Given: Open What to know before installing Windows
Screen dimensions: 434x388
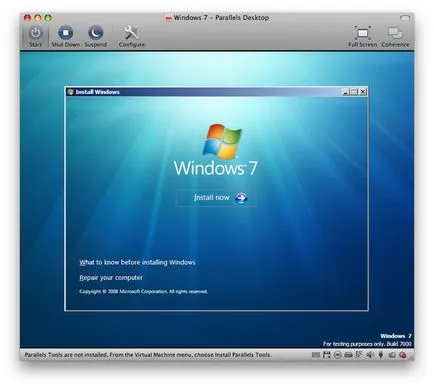Looking at the screenshot, I should 137,262.
